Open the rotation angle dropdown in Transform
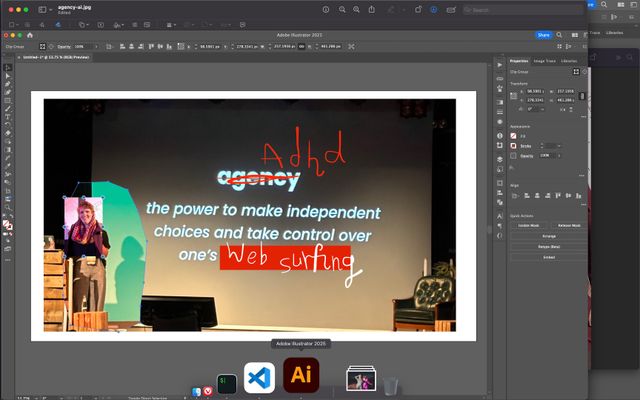This screenshot has width=640, height=400. pos(542,109)
